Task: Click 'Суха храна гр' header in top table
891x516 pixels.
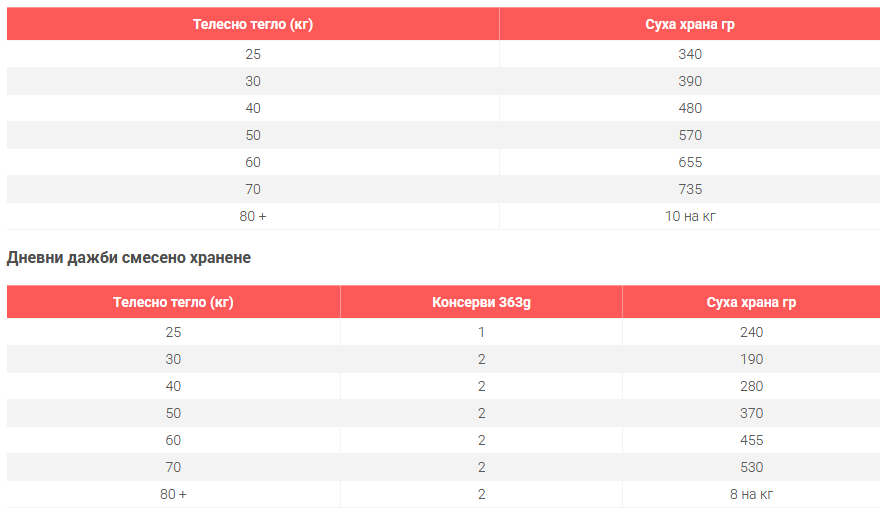Action: (x=690, y=24)
